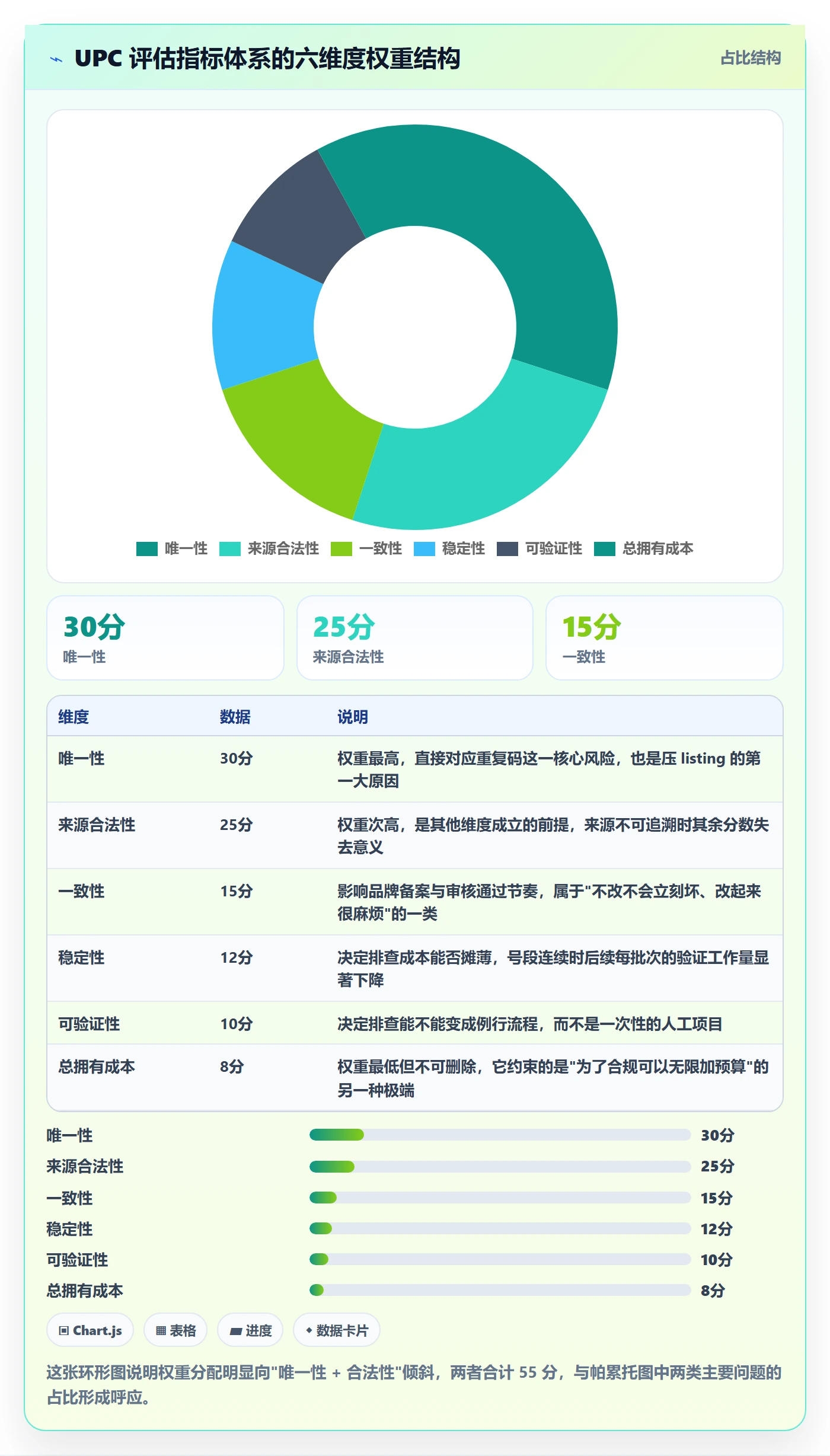Screen dimensions: 830x1456
Task: Click the 进度 tag chip
Action: tap(250, 1330)
